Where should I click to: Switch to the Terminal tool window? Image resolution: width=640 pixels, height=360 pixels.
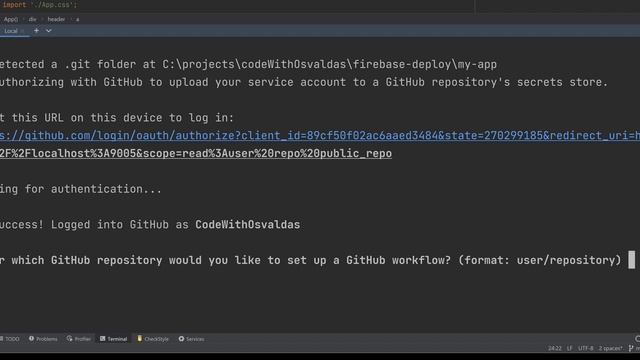113,339
